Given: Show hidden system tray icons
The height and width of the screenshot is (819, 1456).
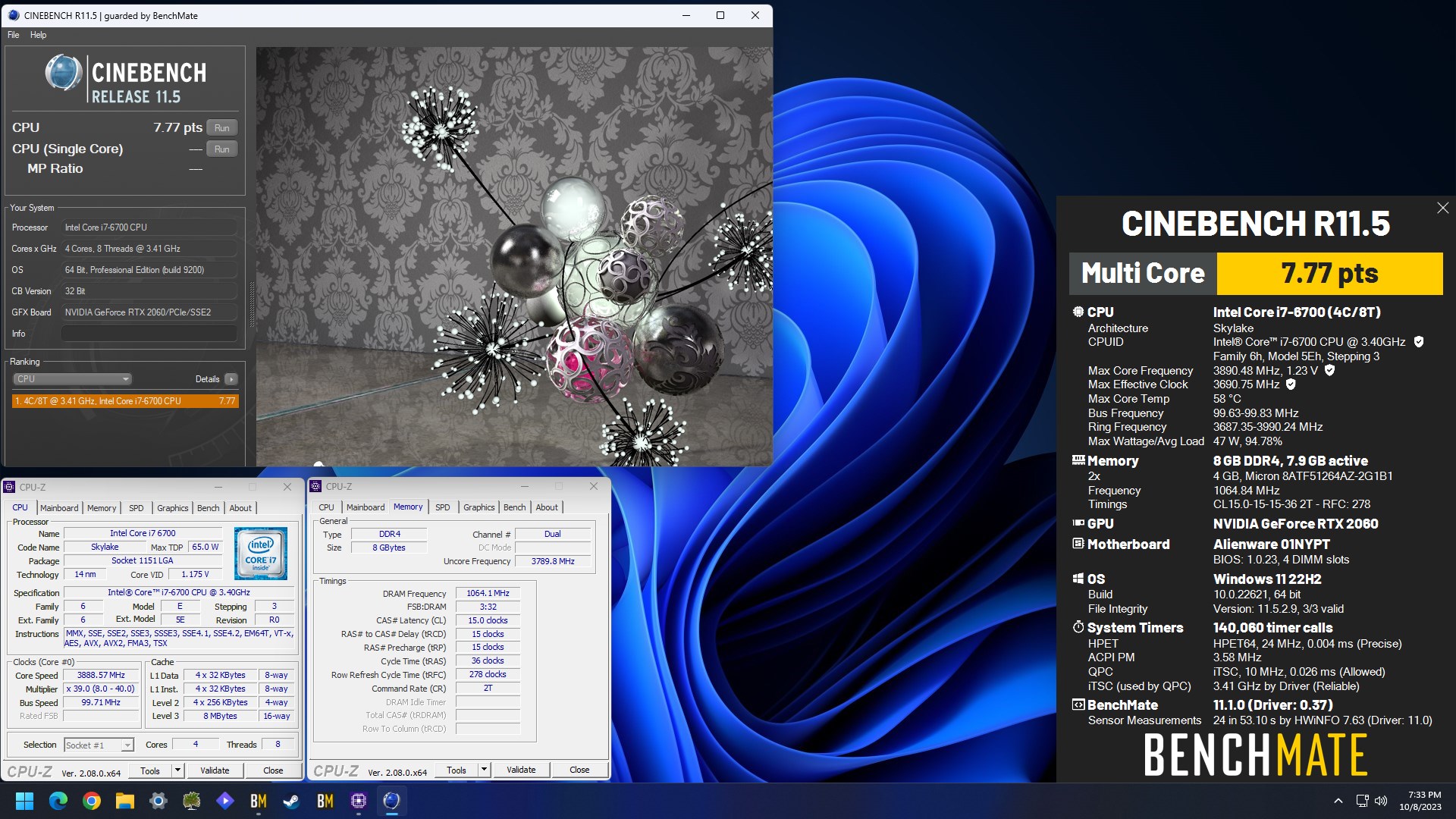Looking at the screenshot, I should pos(1338,801).
